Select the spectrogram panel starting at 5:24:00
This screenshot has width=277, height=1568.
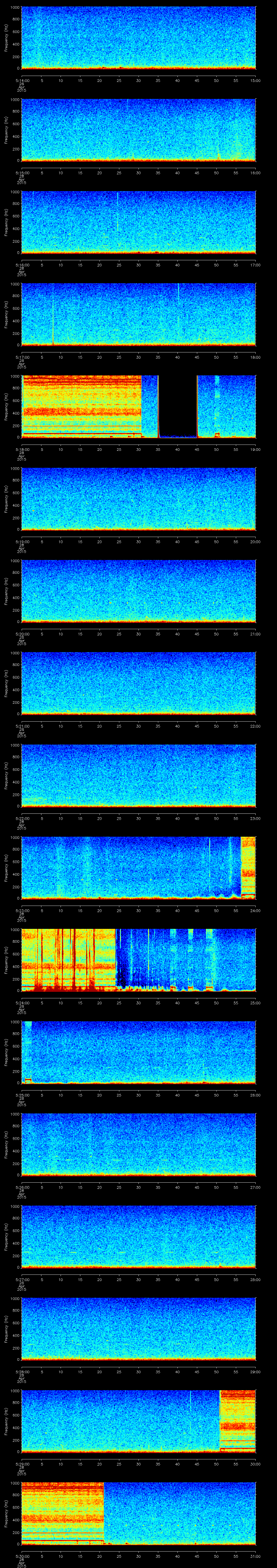pos(138,960)
